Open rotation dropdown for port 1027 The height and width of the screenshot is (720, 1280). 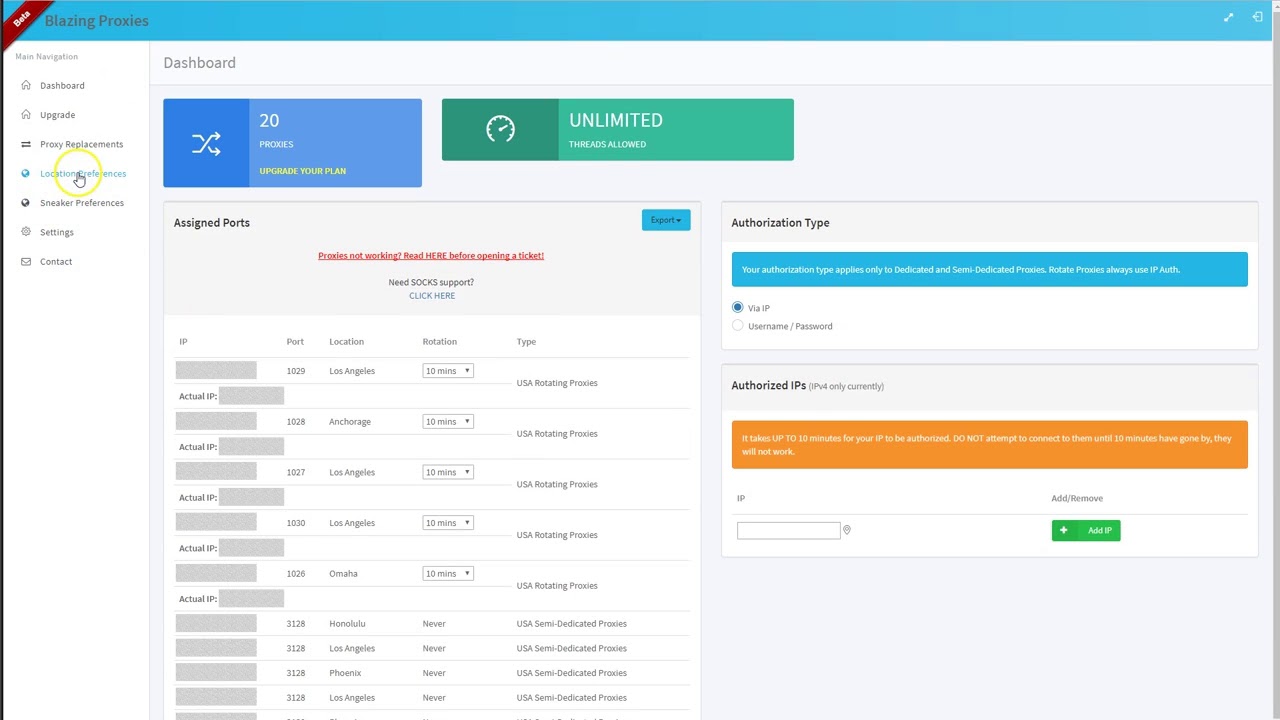coord(448,472)
